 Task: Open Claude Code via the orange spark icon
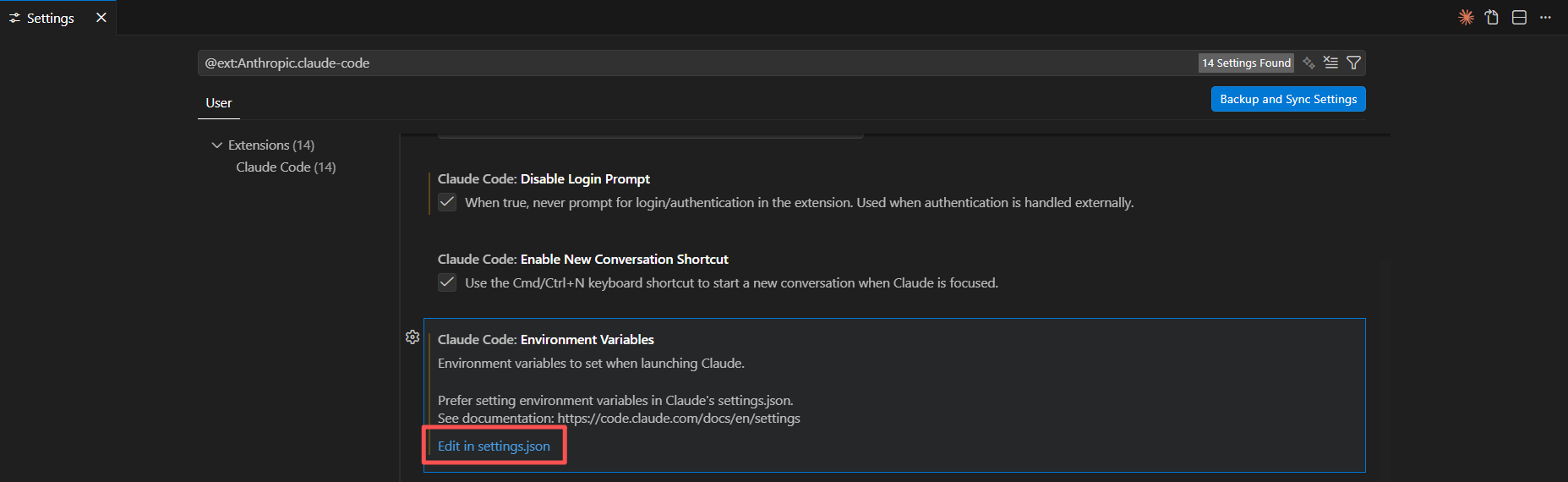(x=1466, y=17)
